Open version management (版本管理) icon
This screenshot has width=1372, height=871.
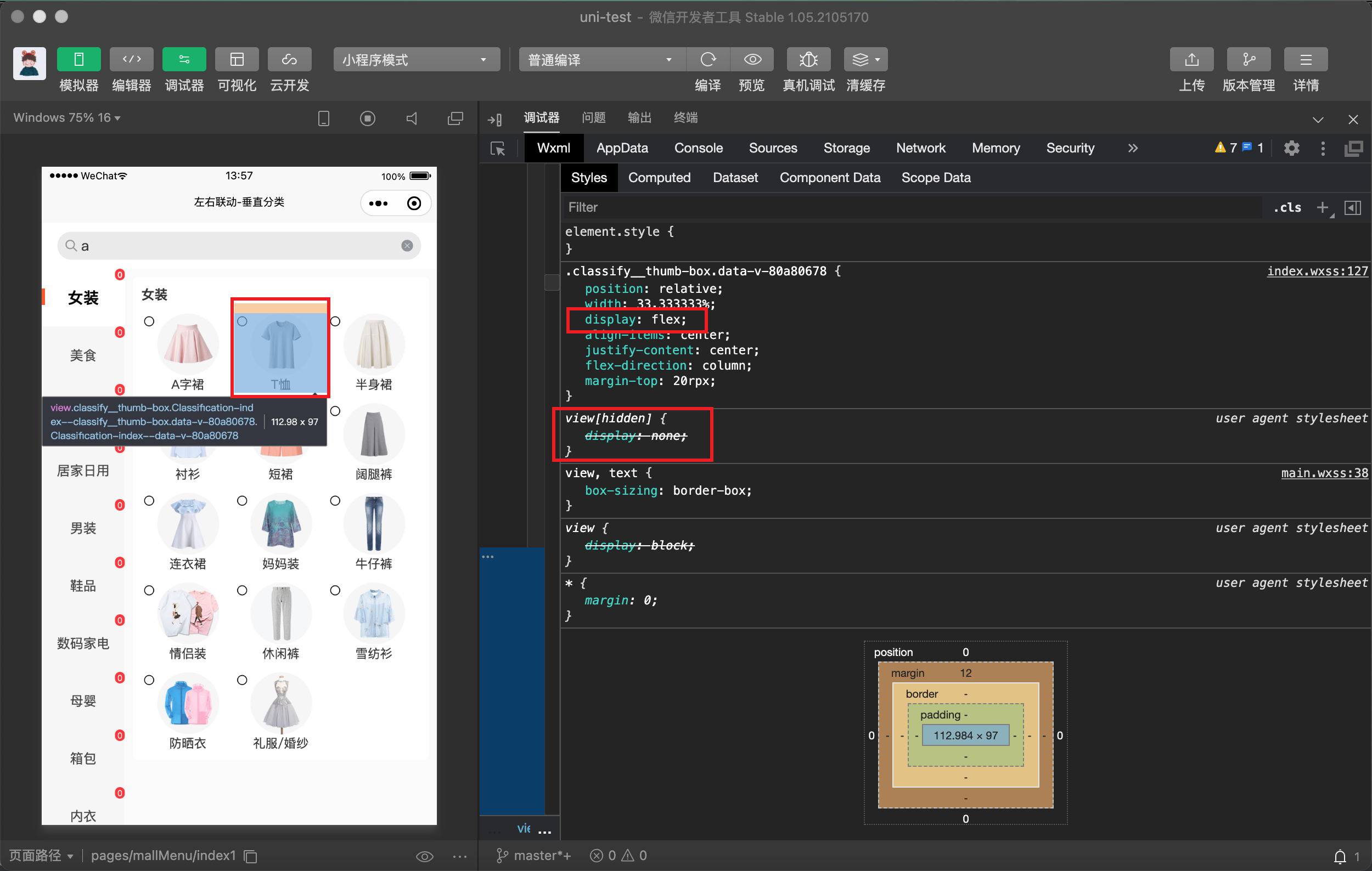coord(1249,59)
